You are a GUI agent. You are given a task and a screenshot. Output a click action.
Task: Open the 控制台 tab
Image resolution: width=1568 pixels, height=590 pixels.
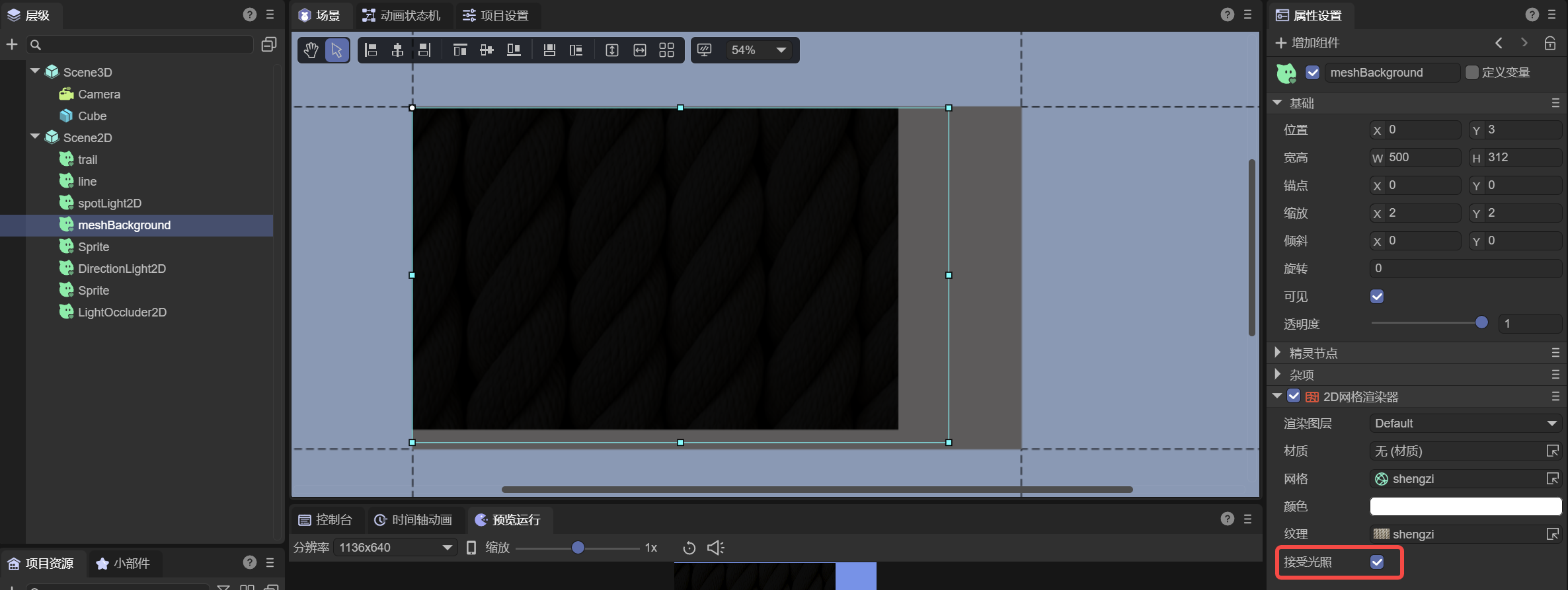click(325, 520)
